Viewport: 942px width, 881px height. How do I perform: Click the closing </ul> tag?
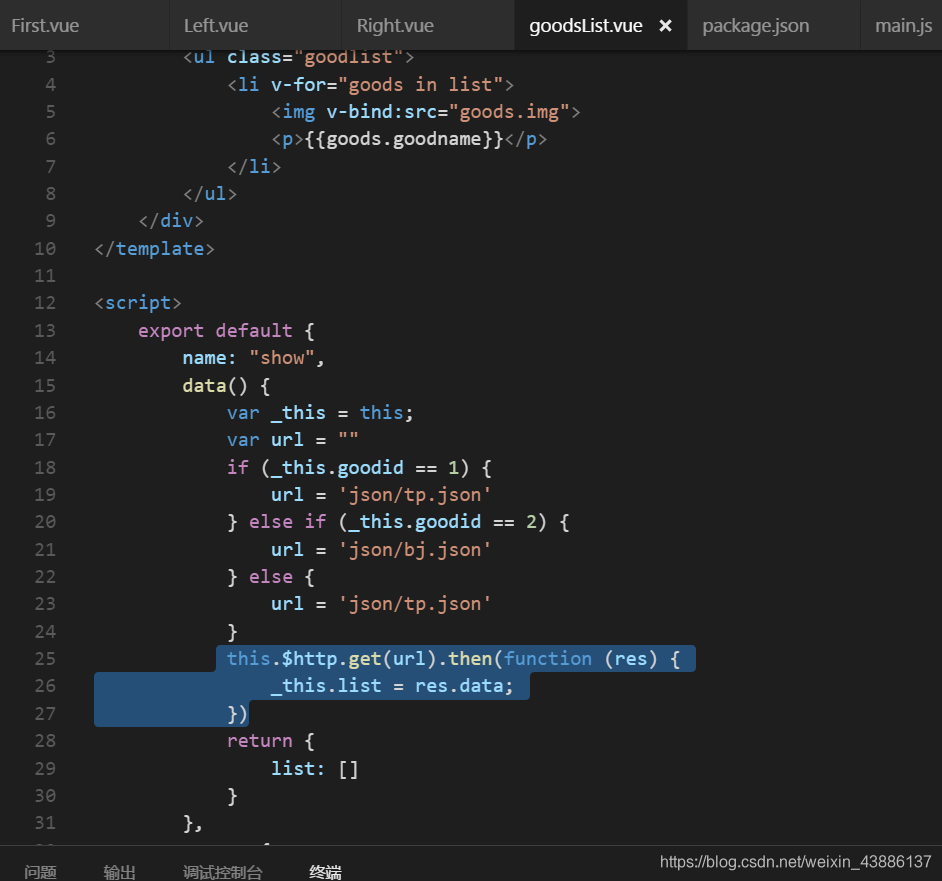coord(210,194)
